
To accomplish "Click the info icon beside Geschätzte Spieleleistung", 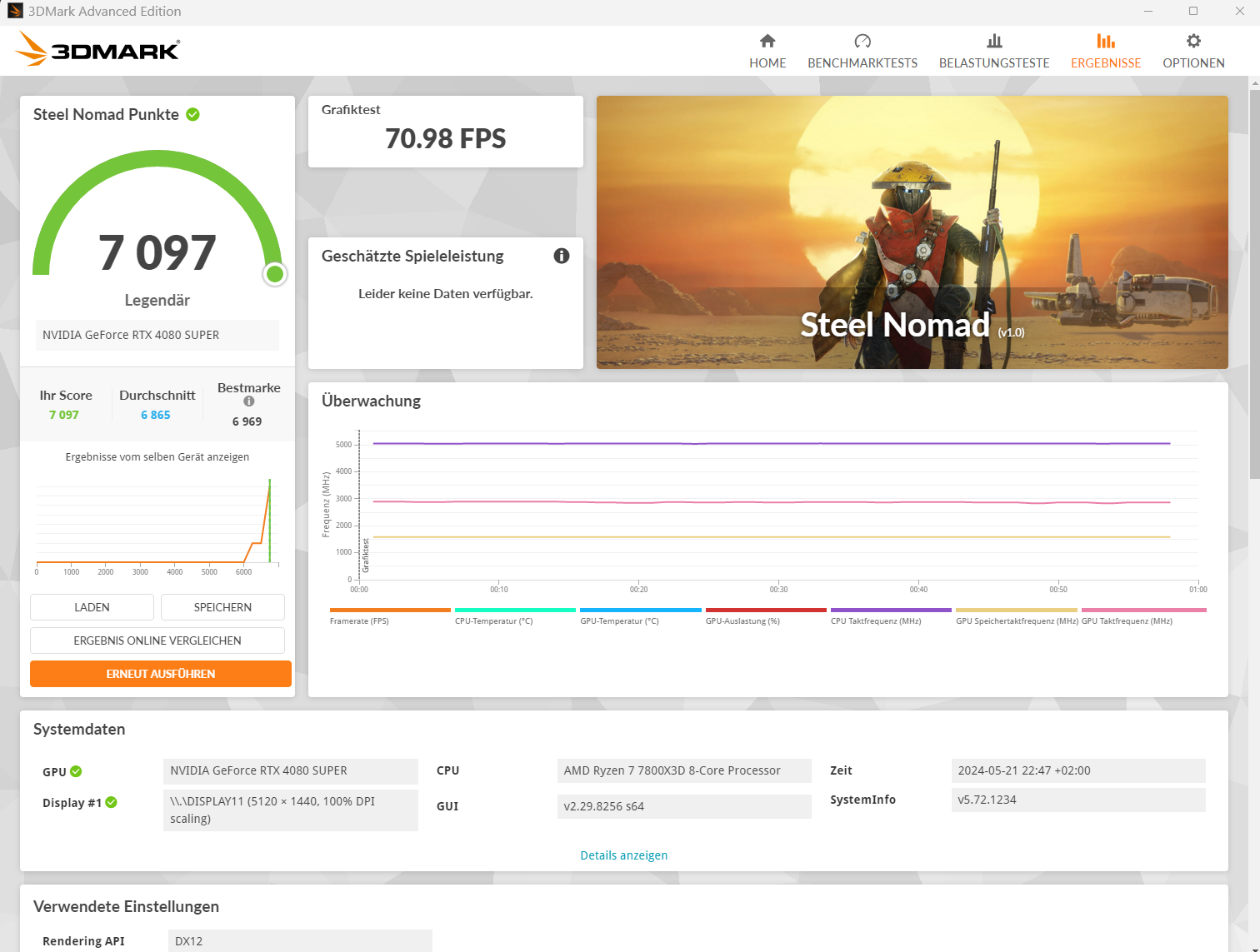I will [562, 256].
